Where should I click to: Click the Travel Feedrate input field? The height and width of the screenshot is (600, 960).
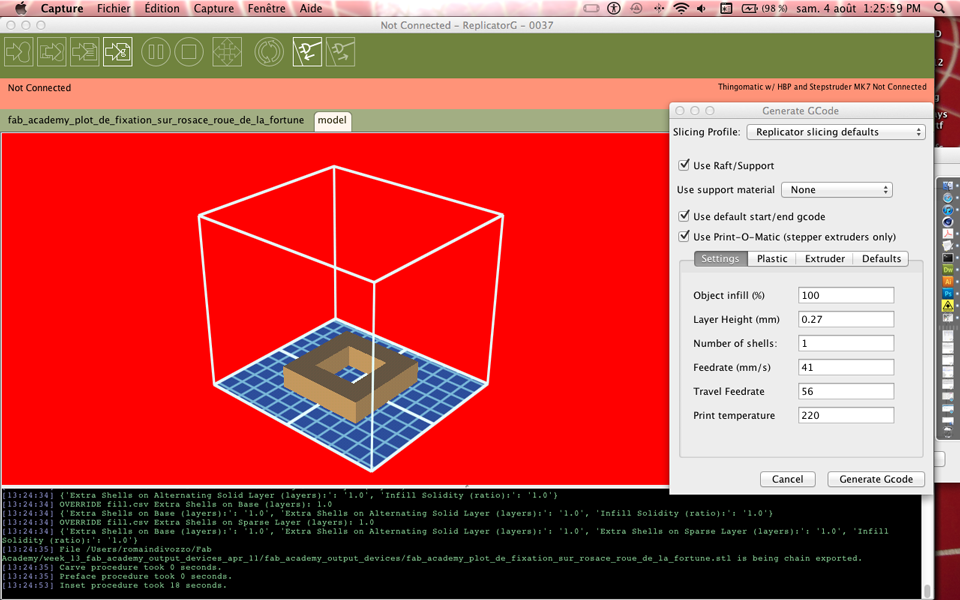pos(846,391)
